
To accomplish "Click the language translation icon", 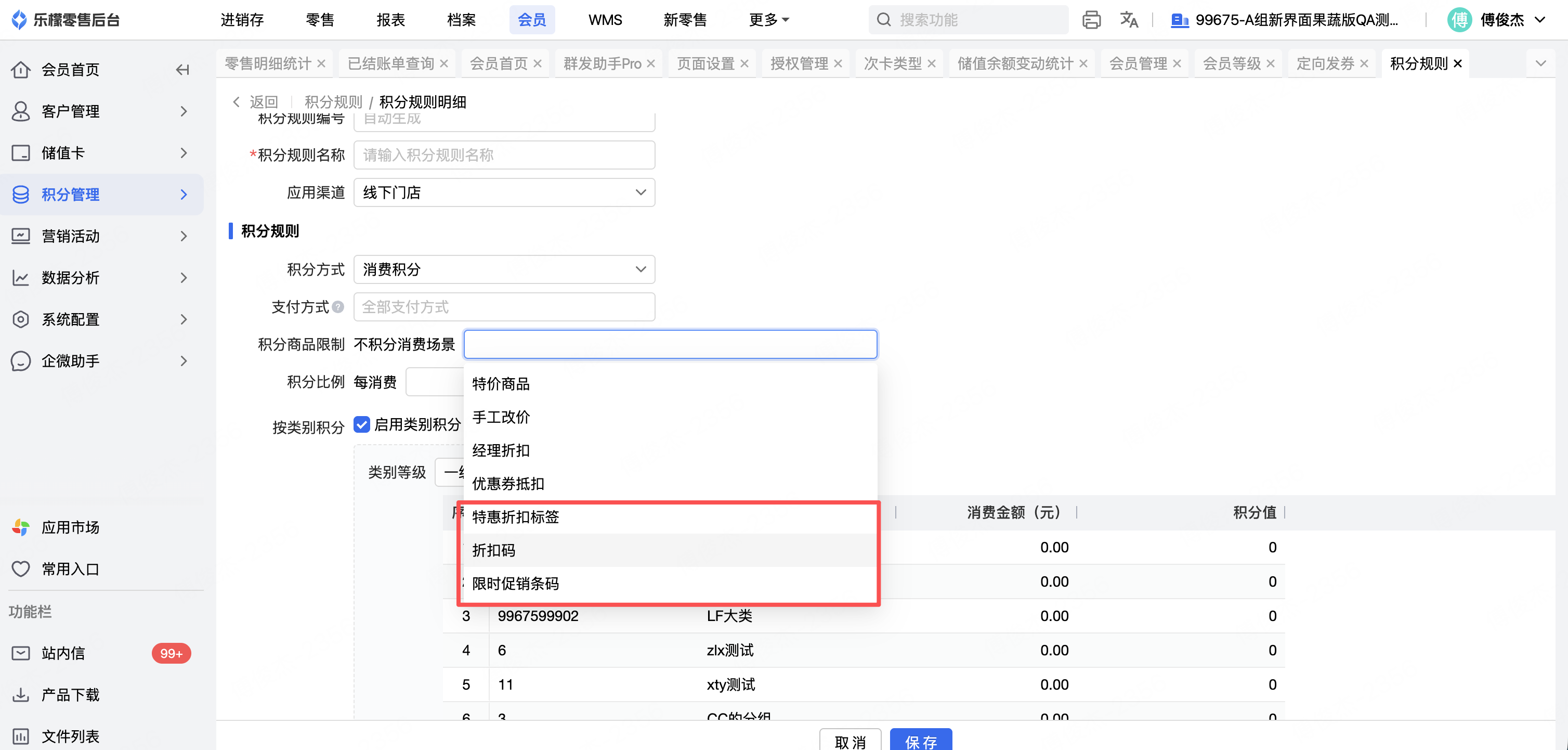I will point(1129,20).
